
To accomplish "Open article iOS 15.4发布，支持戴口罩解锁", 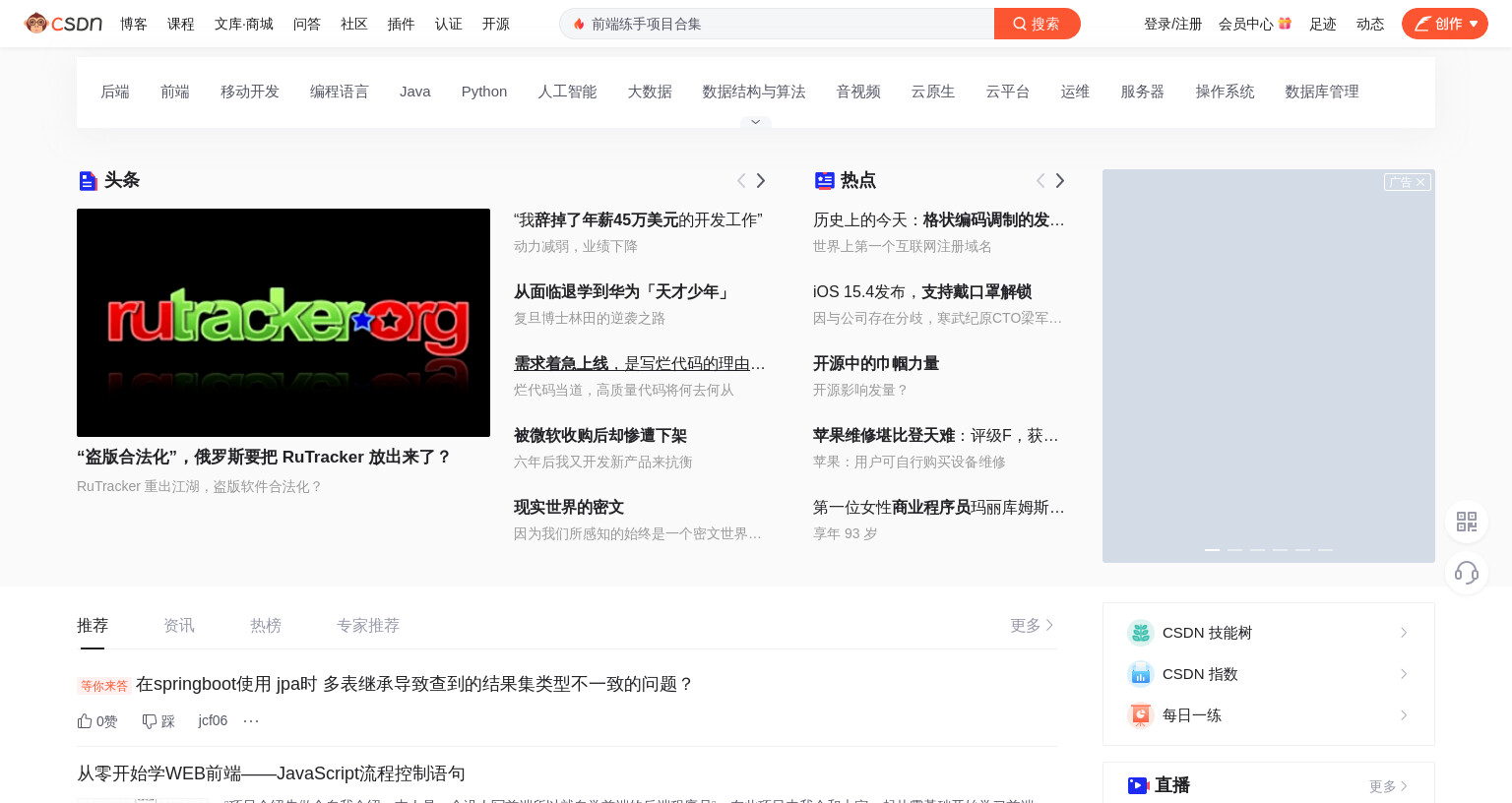I will pos(922,291).
